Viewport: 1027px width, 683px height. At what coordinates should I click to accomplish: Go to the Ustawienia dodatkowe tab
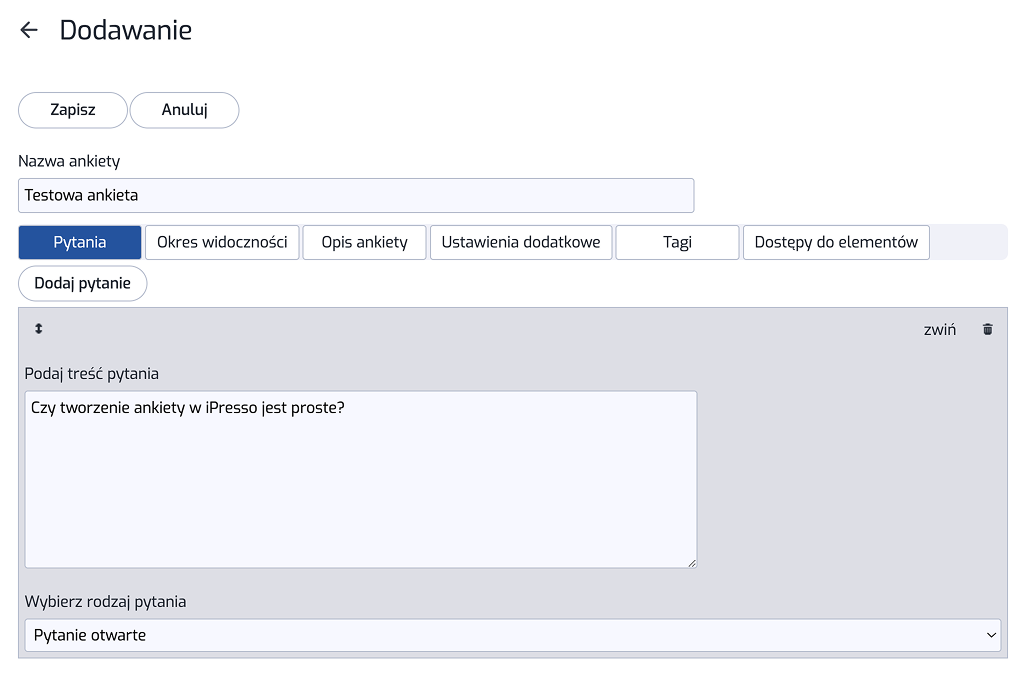pos(521,242)
